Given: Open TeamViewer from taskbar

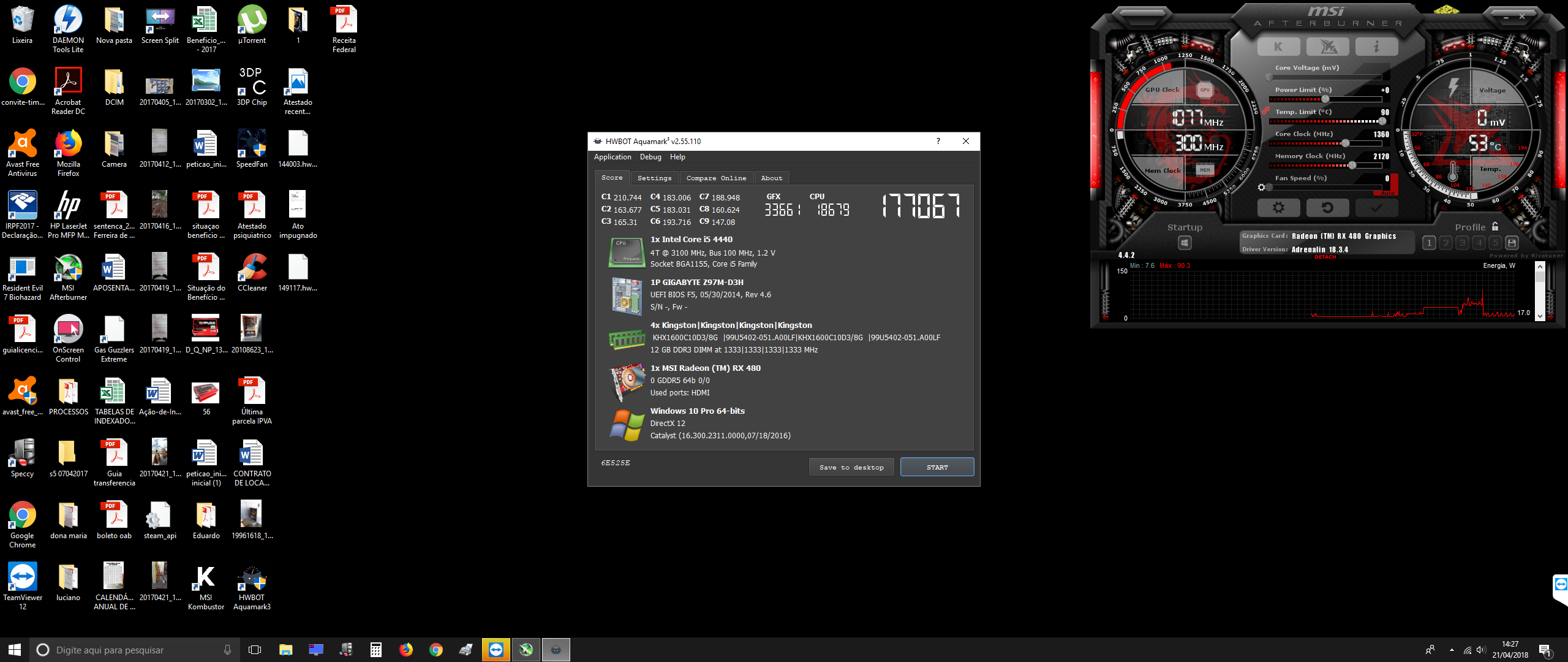Looking at the screenshot, I should pos(496,650).
